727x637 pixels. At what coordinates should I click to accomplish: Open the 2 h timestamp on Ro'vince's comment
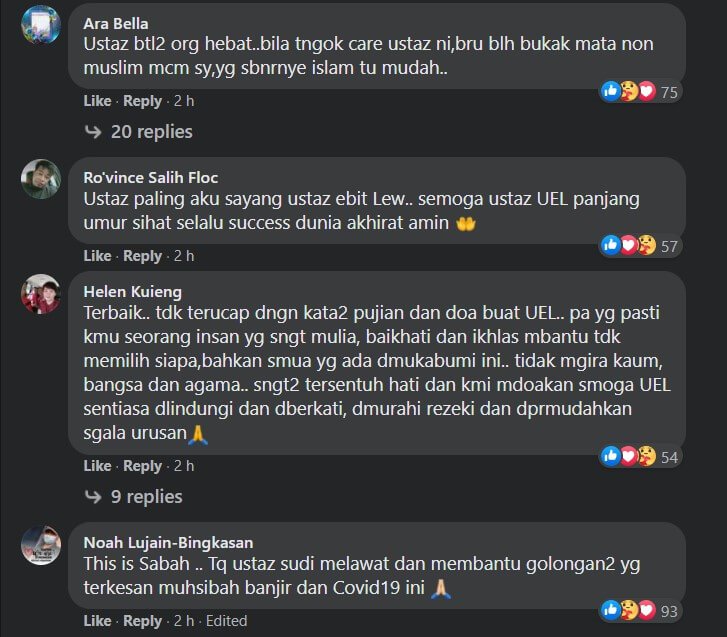click(x=184, y=255)
